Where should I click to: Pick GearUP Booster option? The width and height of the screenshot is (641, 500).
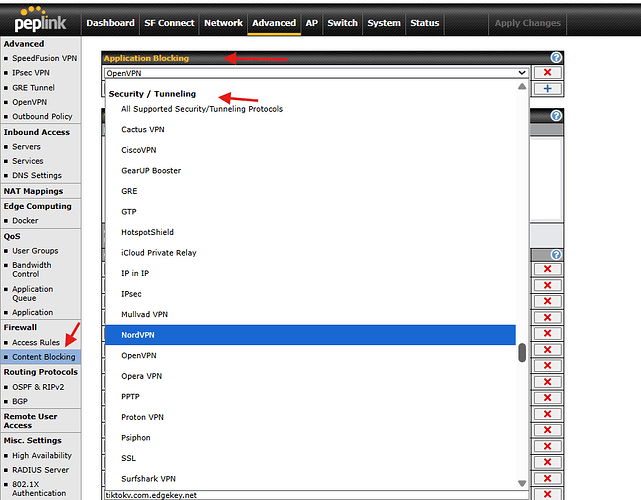(x=310, y=170)
